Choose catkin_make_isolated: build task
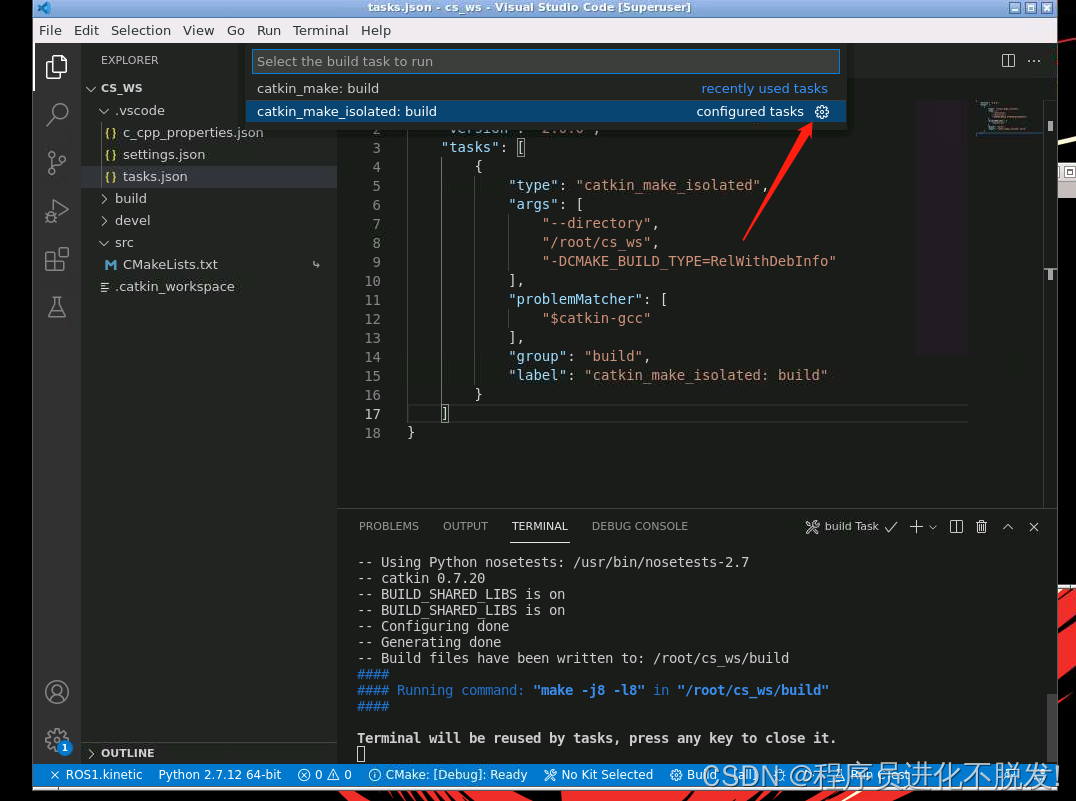1076x801 pixels. (546, 111)
